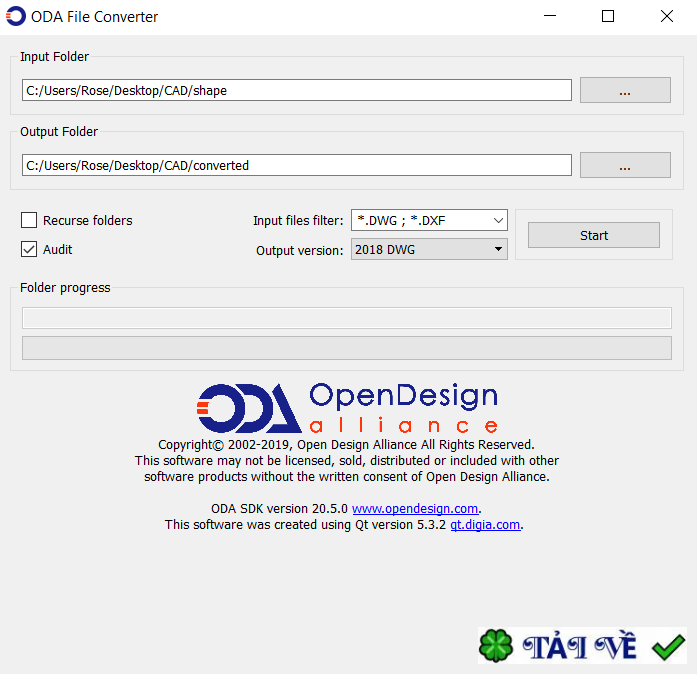Click the Copyright 2002-2019 text line

pyautogui.click(x=346, y=445)
